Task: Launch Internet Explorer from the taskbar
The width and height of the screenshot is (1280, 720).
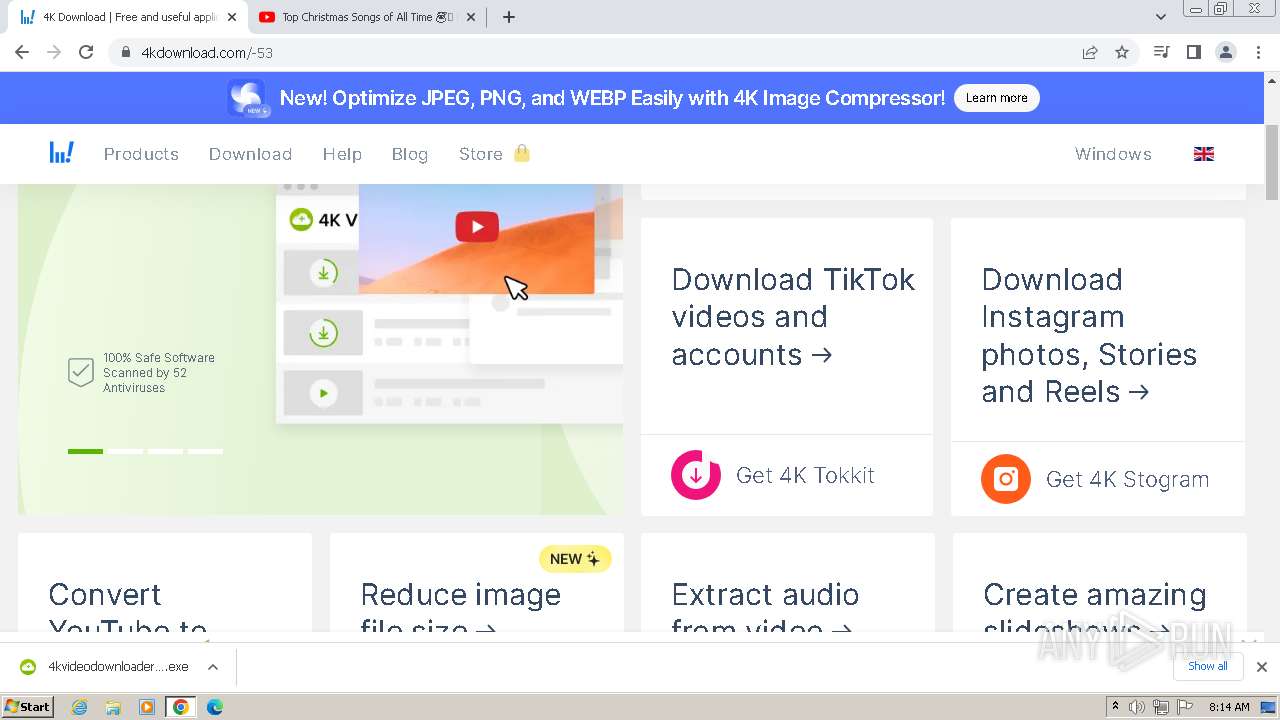Action: tap(79, 707)
